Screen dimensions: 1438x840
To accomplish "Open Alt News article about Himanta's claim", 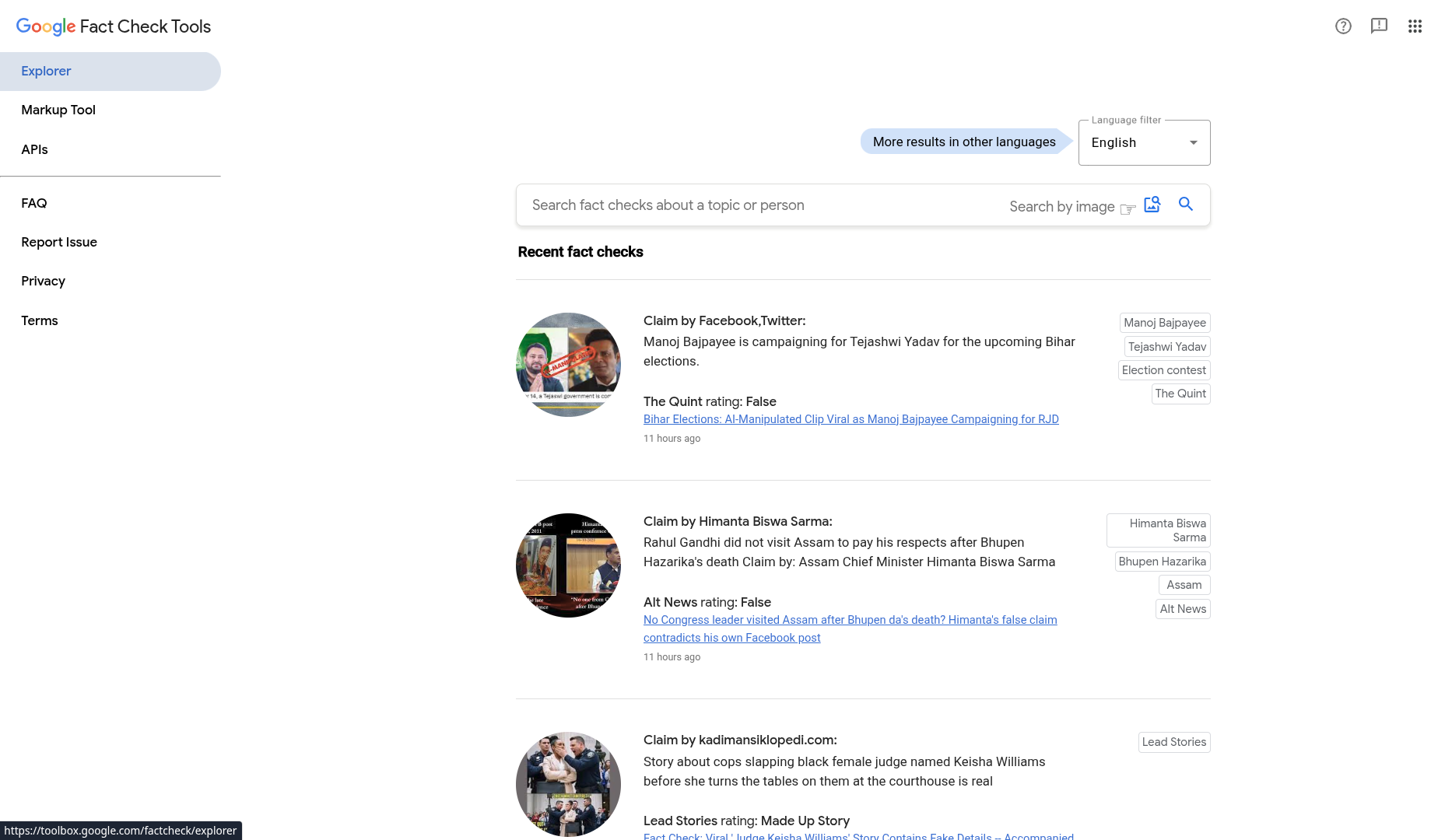I will [850, 620].
